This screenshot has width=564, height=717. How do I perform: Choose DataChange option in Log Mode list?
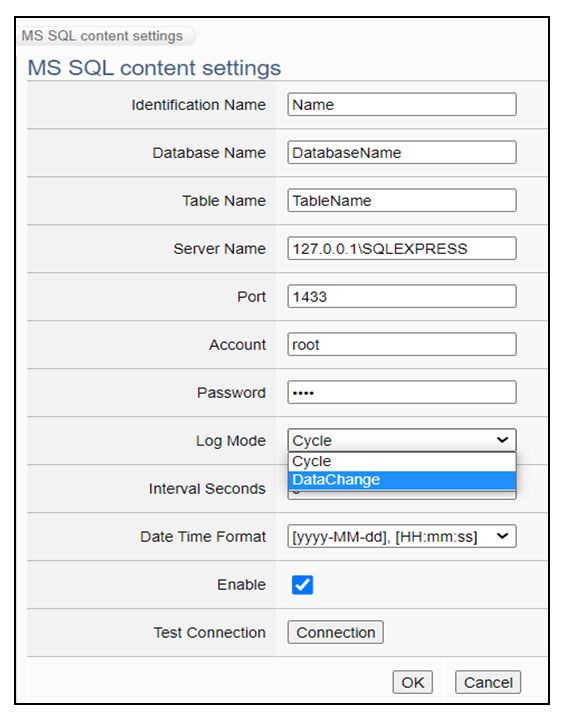click(x=402, y=480)
